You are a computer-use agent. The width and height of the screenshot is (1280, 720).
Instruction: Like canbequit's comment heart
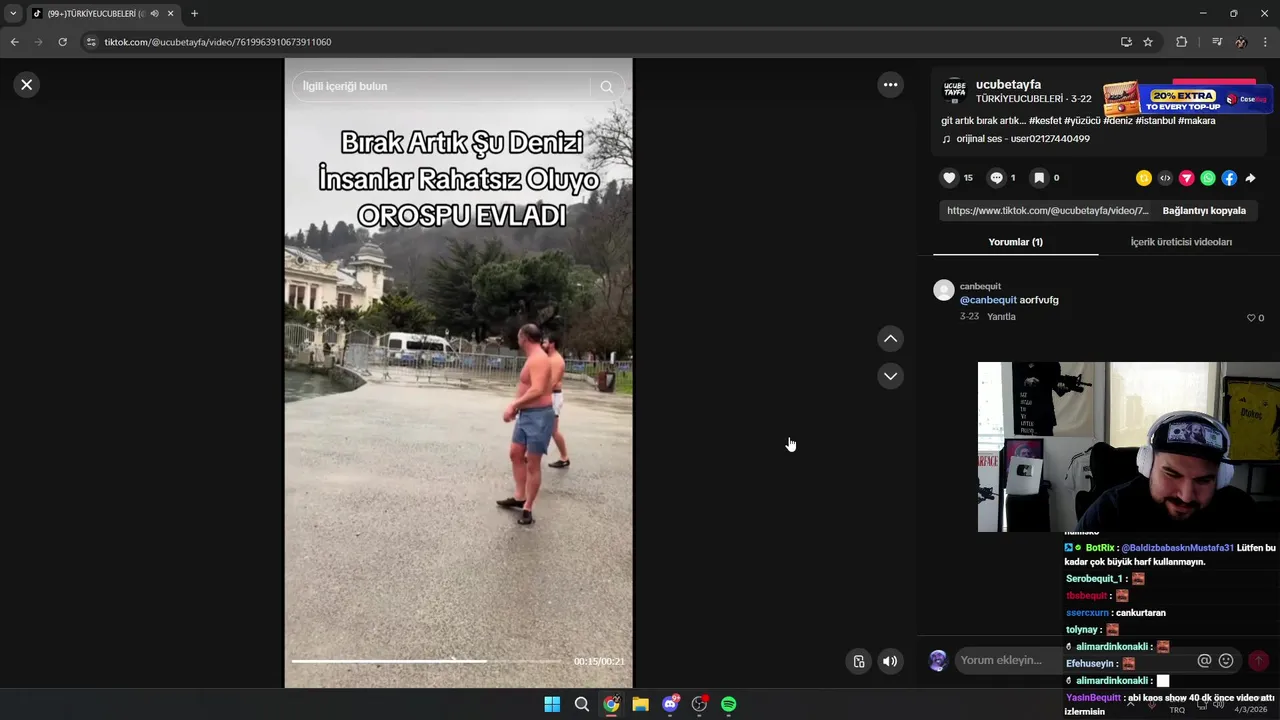[x=1251, y=318]
